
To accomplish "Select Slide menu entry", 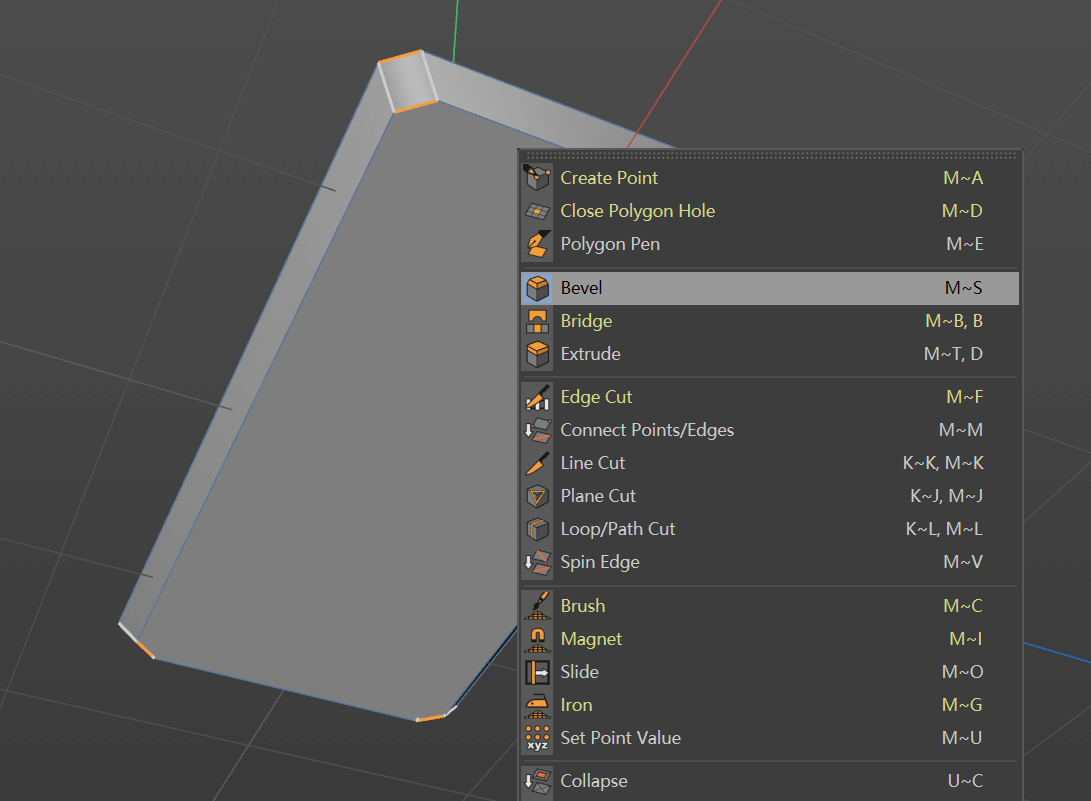I will [770, 672].
